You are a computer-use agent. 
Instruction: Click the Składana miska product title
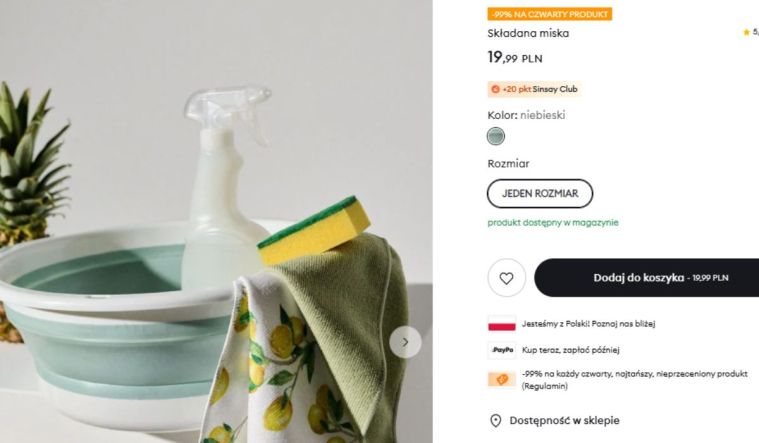click(528, 33)
